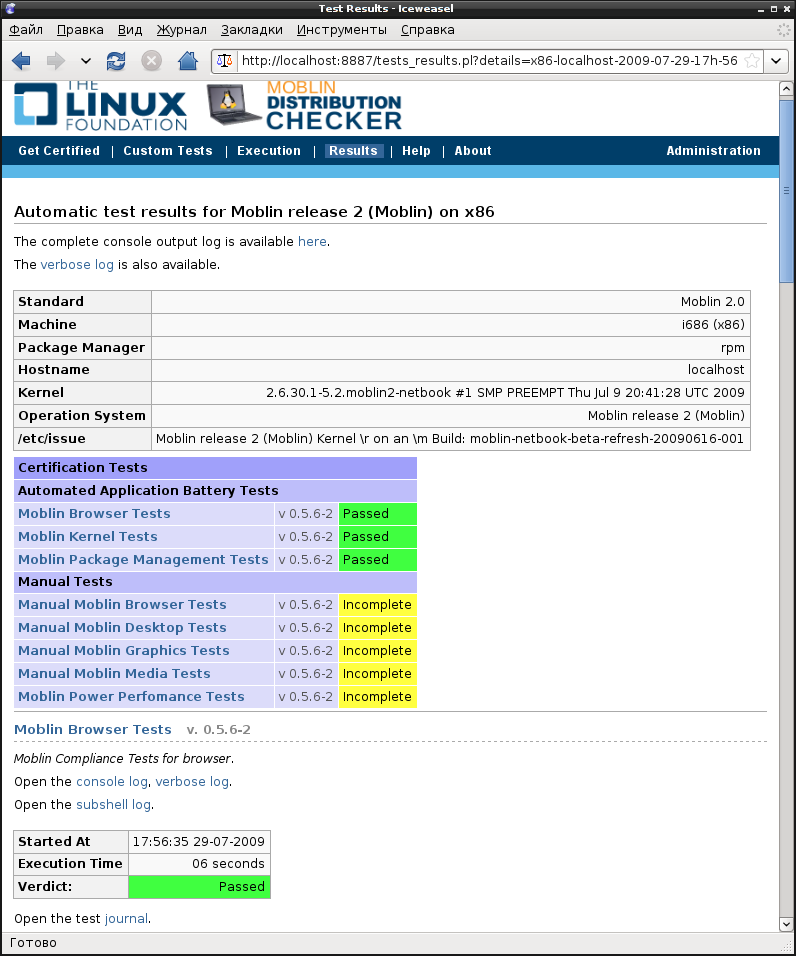Image resolution: width=796 pixels, height=956 pixels.
Task: Open Moblin Kernel Tests link
Action: coord(88,537)
